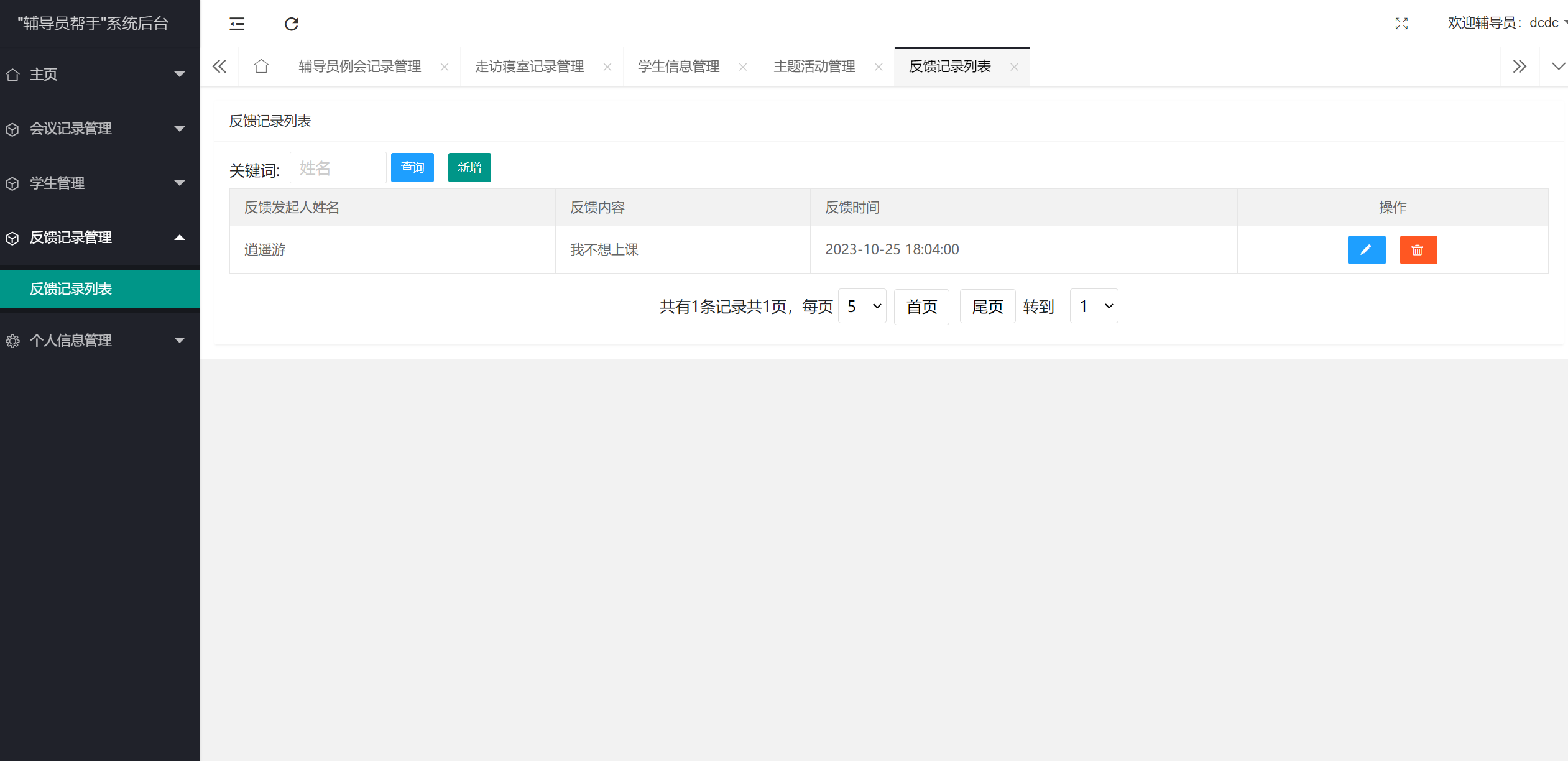
Task: Click the 姓名 keyword input field
Action: tap(338, 167)
